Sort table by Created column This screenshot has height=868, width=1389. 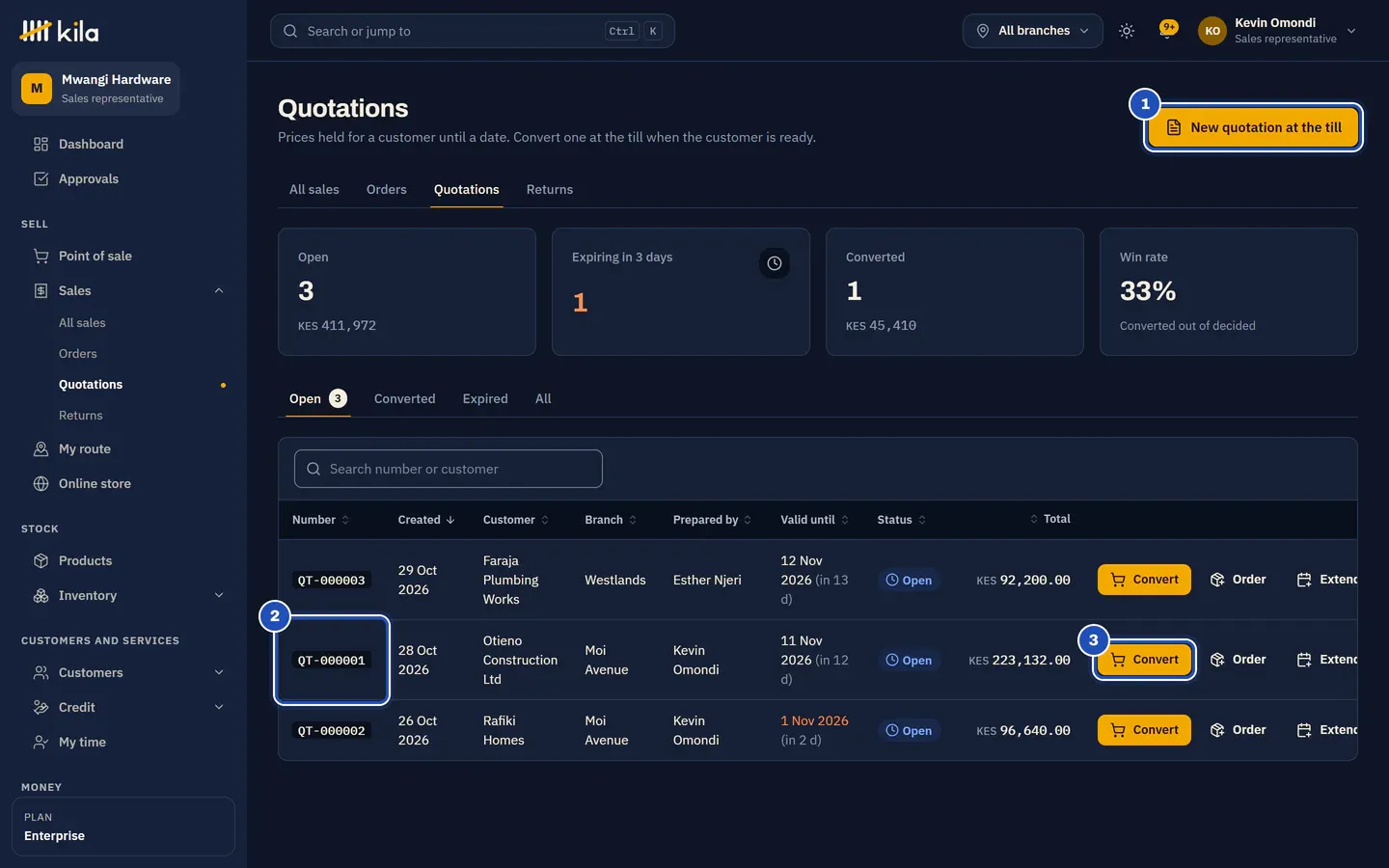click(426, 520)
